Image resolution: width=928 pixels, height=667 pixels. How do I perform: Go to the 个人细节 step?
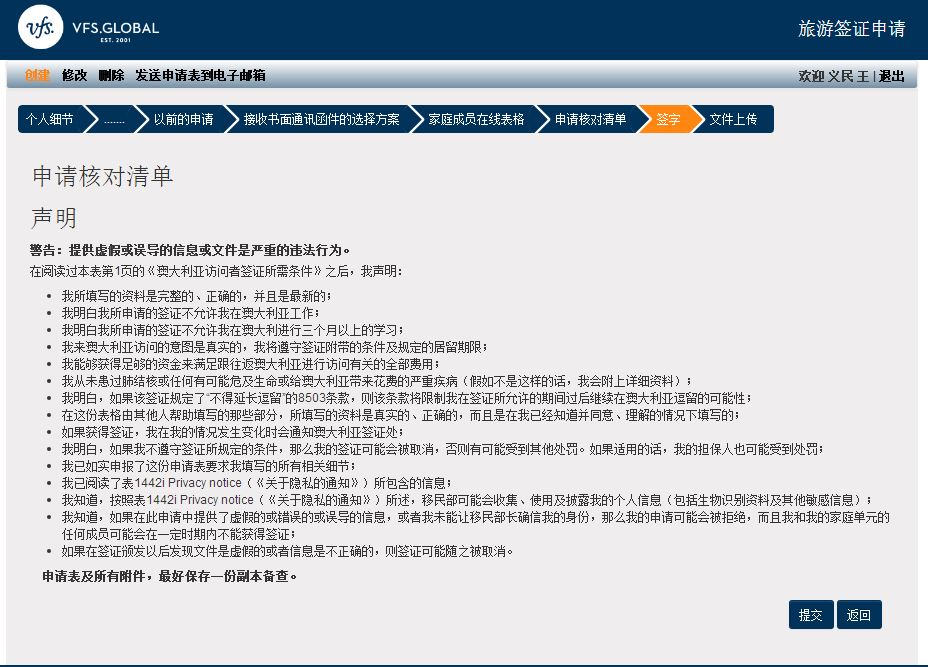point(50,119)
